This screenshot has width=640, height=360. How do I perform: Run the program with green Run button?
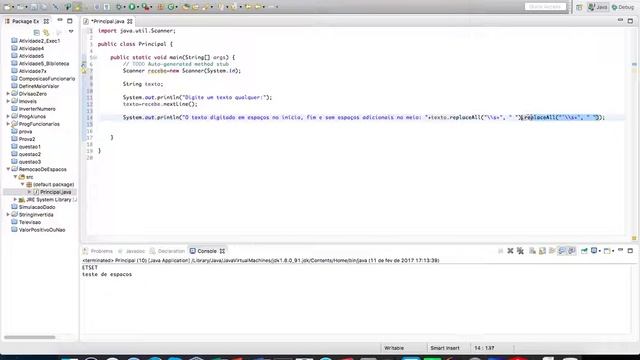132,7
